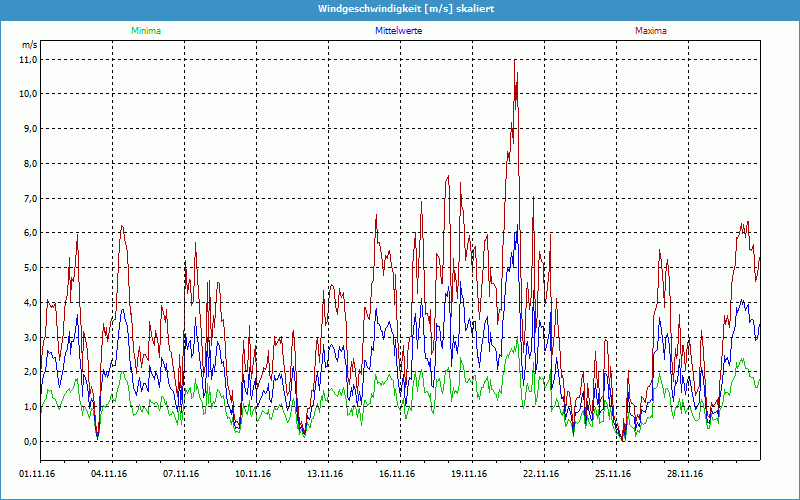This screenshot has width=800, height=500.
Task: Click the green Minima legend label
Action: pyautogui.click(x=145, y=31)
